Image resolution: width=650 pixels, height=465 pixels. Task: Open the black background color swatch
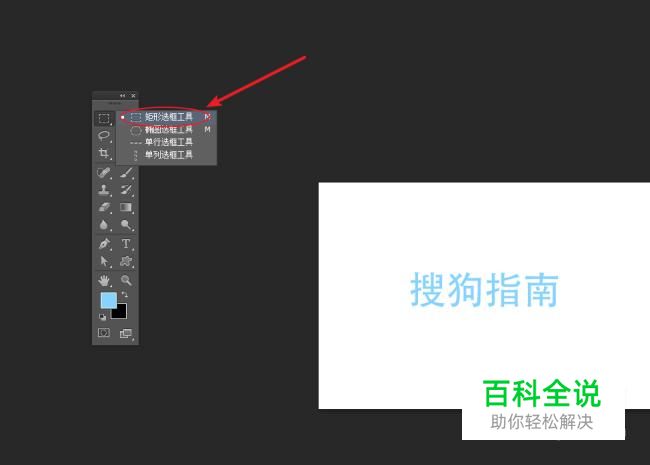(121, 312)
